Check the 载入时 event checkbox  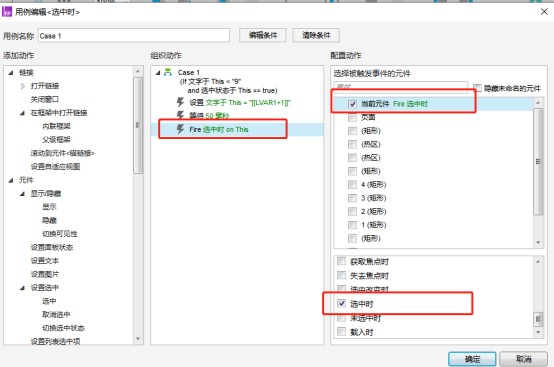pyautogui.click(x=341, y=332)
